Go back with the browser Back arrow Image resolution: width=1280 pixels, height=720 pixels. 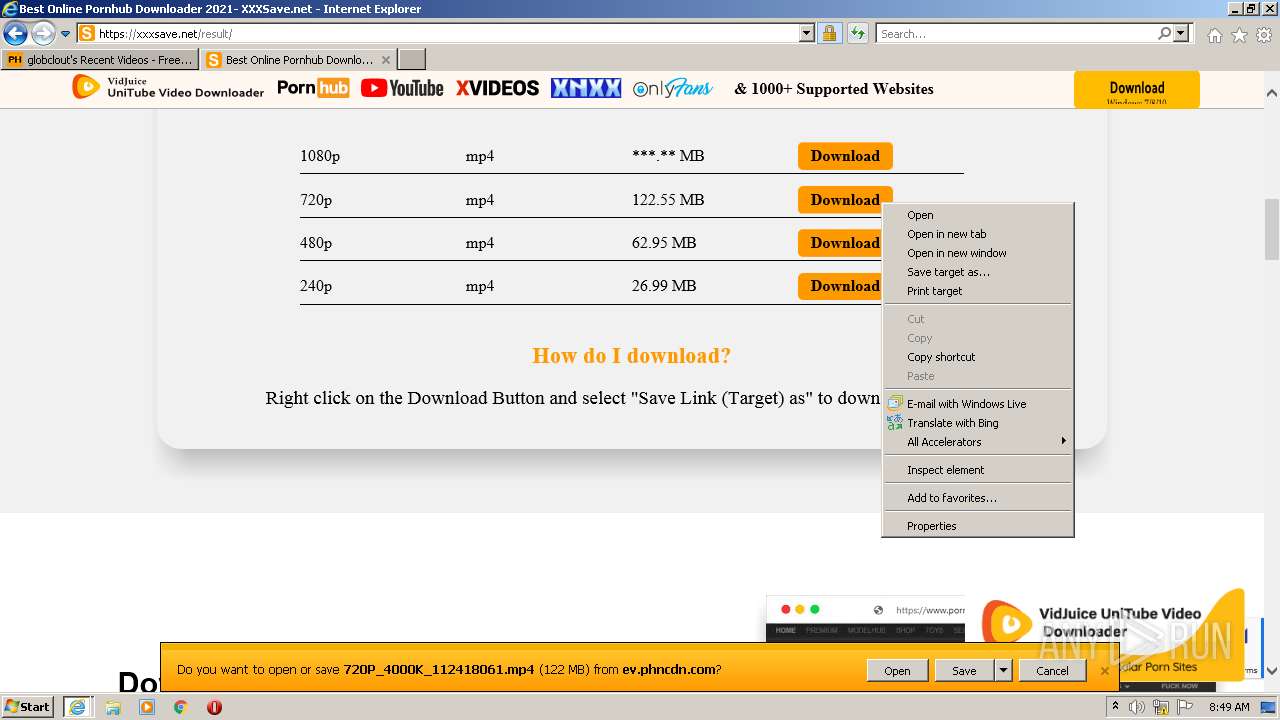coord(15,34)
